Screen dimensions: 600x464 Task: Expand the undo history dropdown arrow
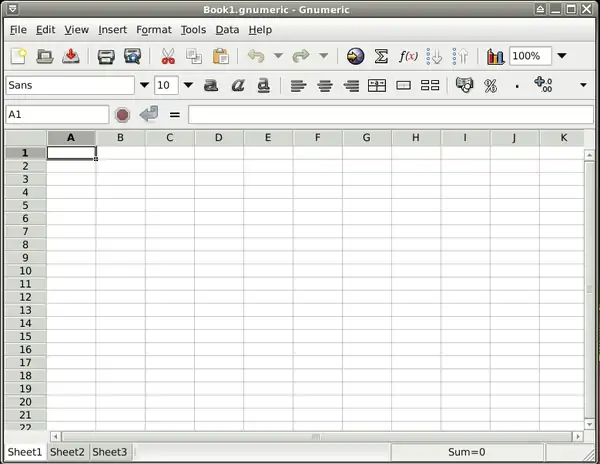pos(278,57)
